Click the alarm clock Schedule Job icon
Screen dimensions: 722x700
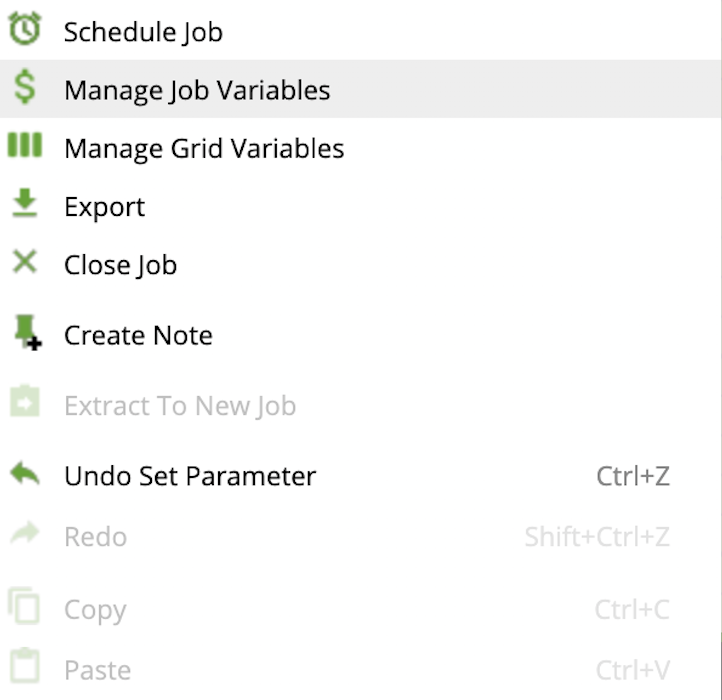25,30
